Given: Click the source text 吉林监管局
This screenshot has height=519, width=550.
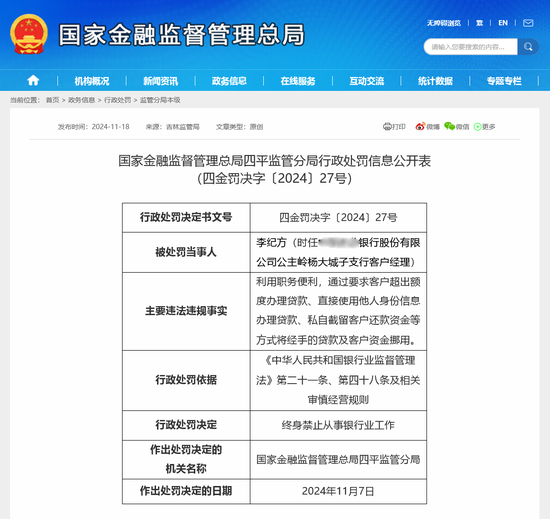Looking at the screenshot, I should pos(183,127).
